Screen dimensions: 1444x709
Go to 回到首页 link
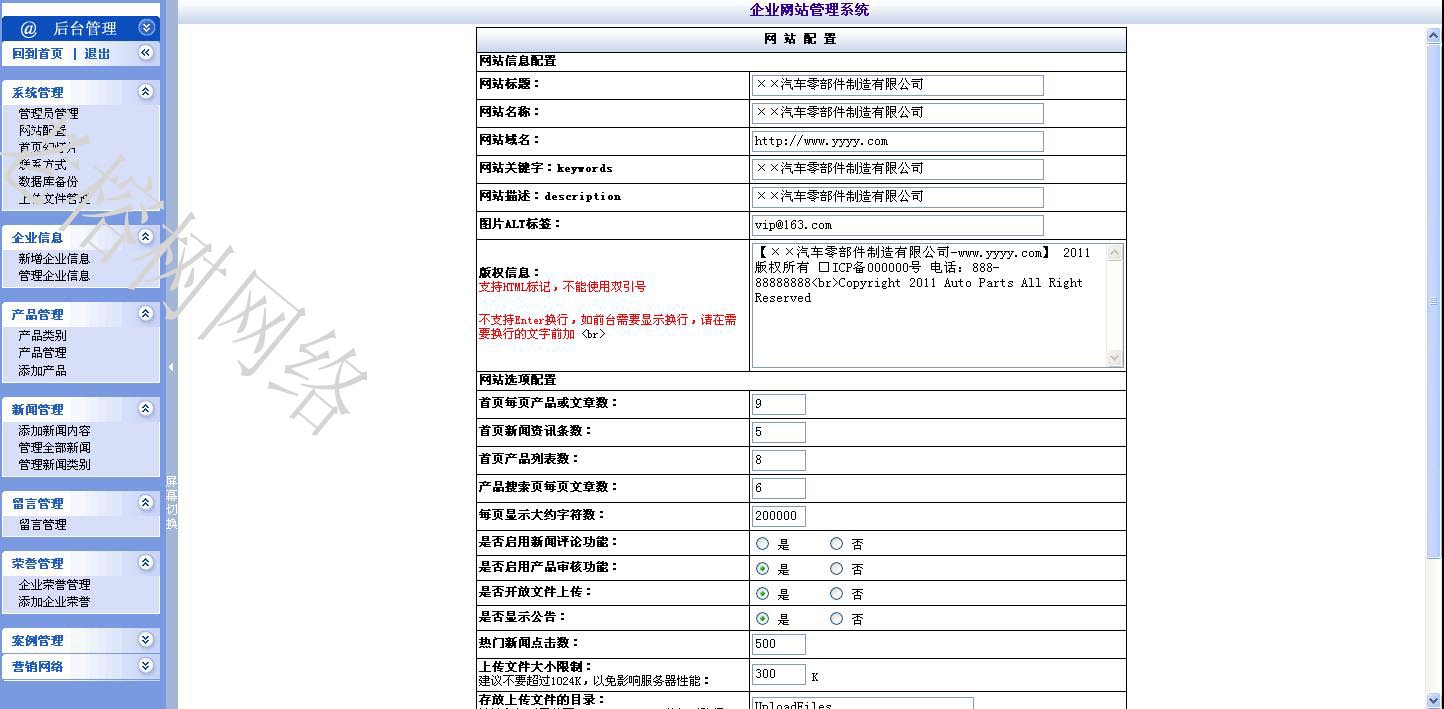(37, 54)
